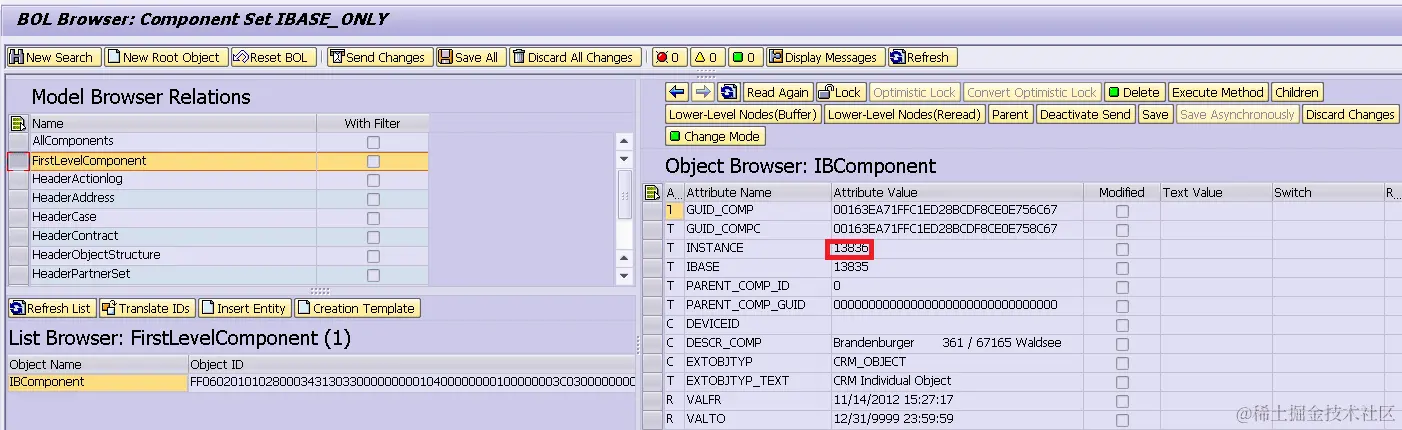Navigate forward with the right arrow

click(x=703, y=92)
